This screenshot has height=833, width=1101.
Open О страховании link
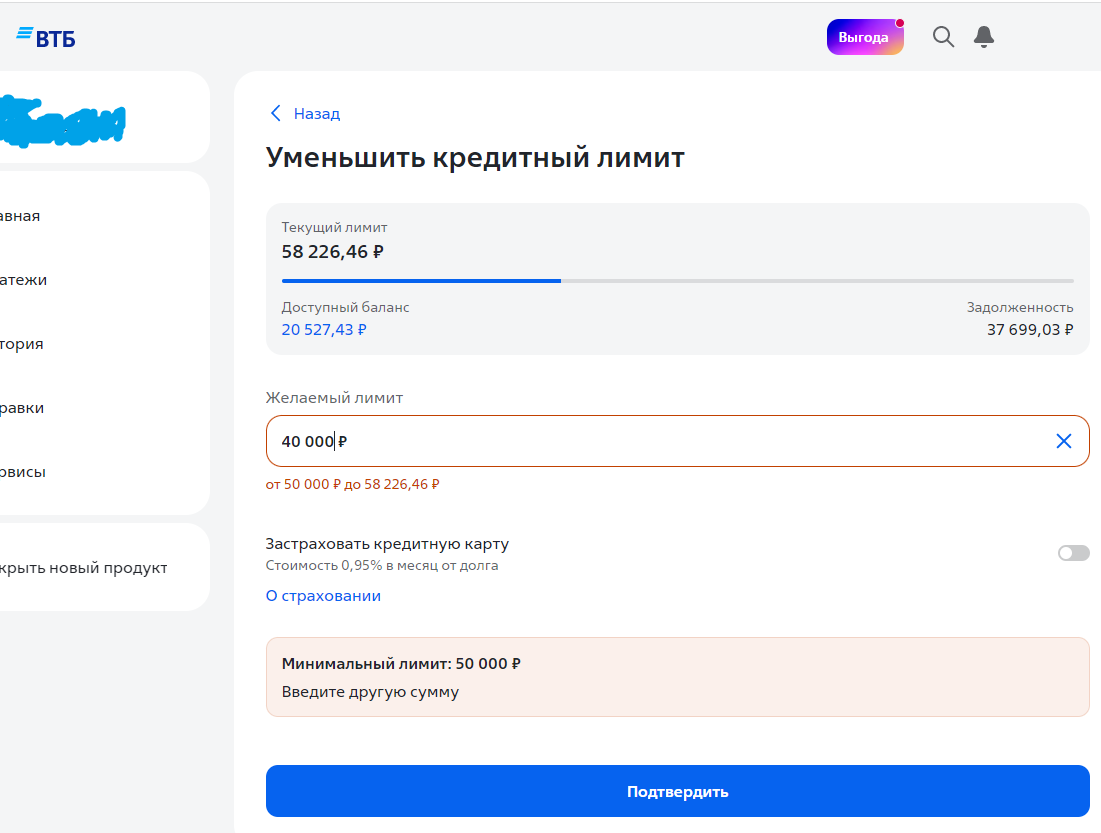click(x=323, y=596)
